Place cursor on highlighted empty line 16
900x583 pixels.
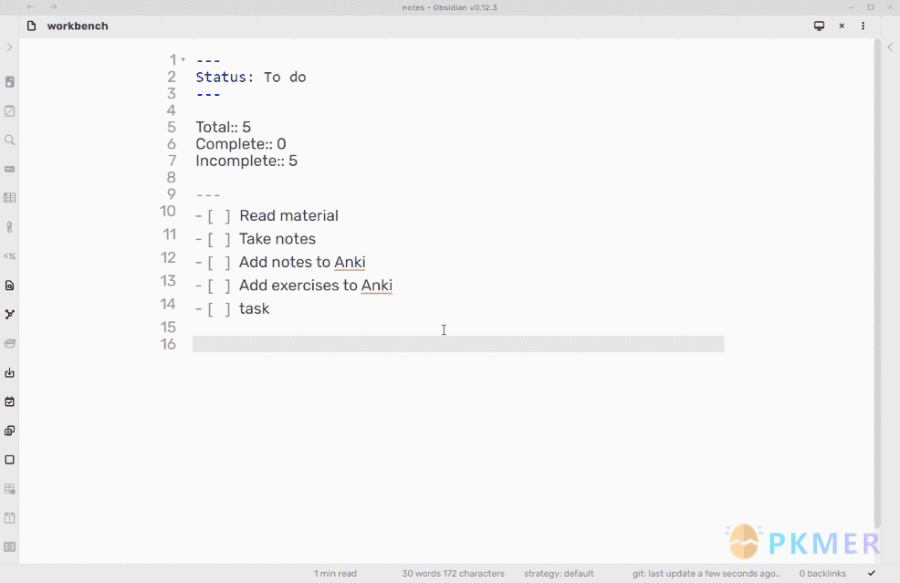pos(458,344)
